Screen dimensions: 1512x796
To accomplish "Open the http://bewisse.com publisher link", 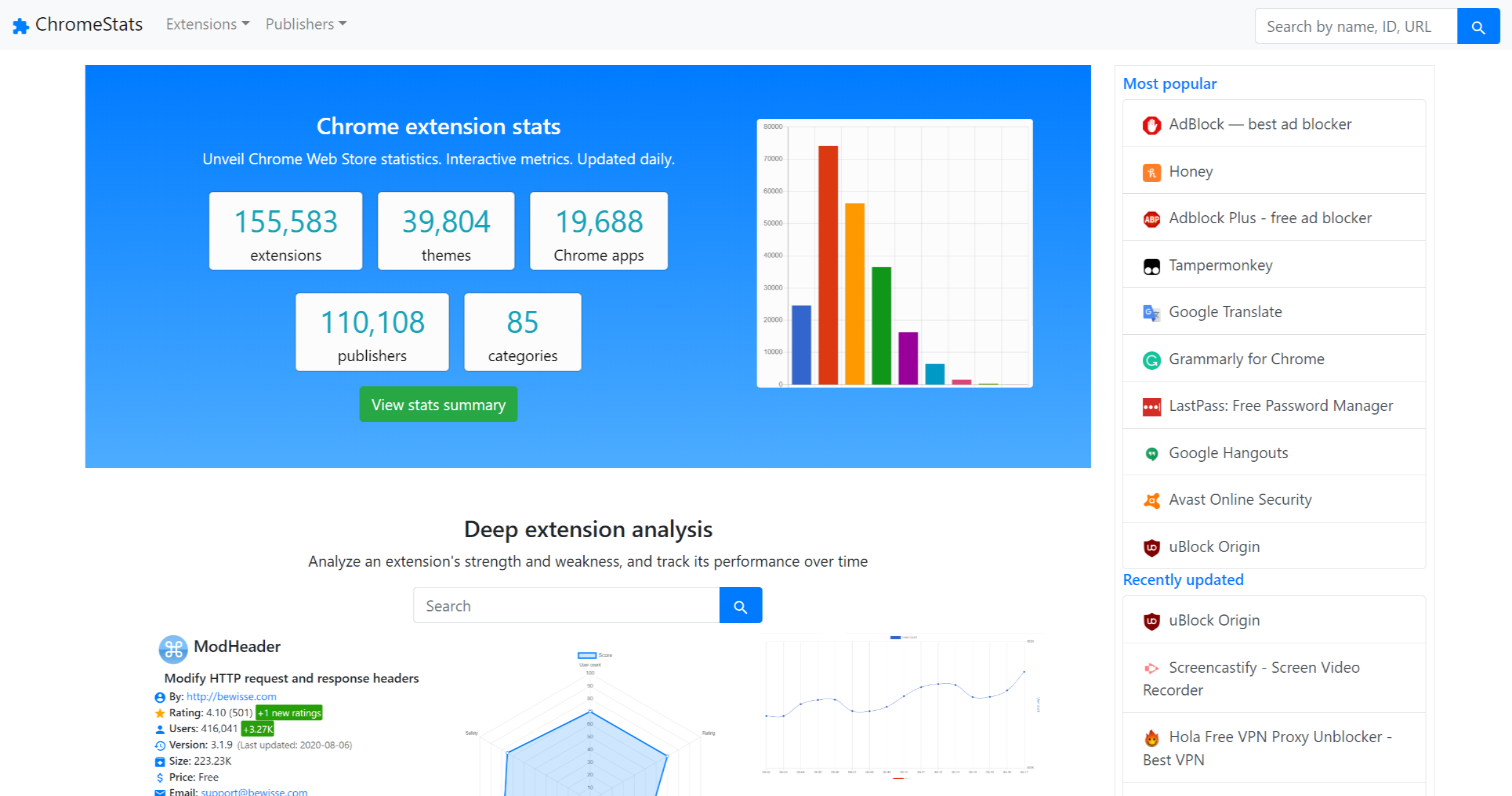I will tap(231, 697).
